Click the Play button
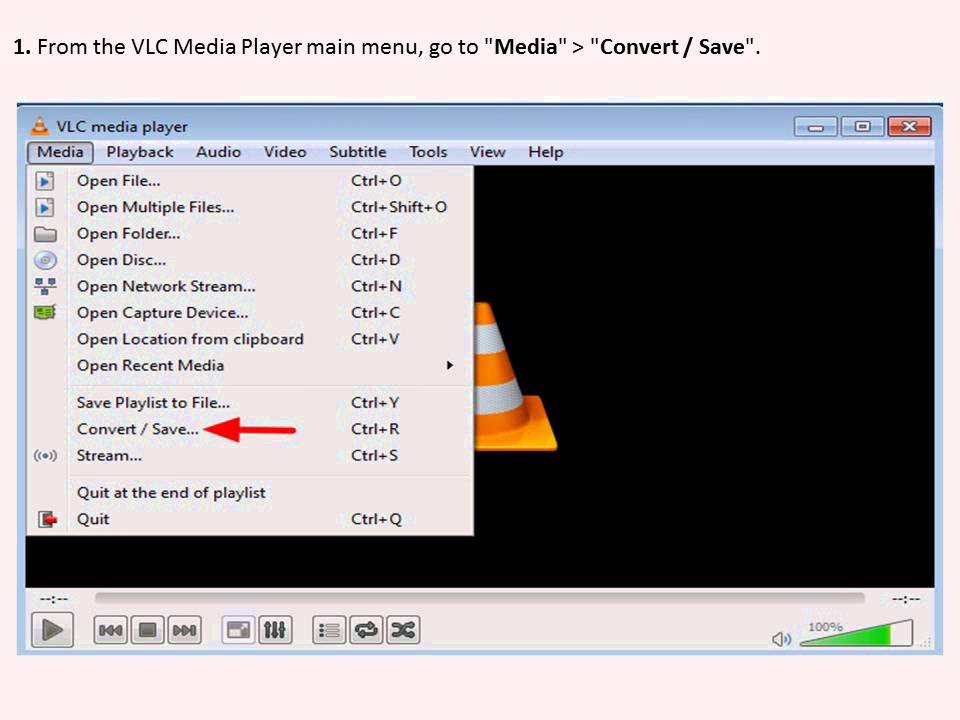 (x=52, y=629)
